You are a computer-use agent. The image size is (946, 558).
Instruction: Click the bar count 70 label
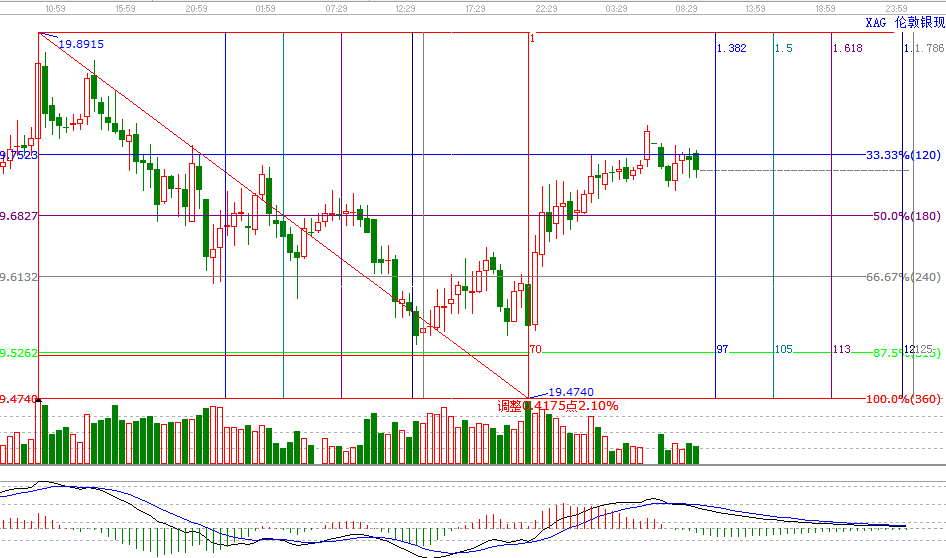click(x=535, y=349)
